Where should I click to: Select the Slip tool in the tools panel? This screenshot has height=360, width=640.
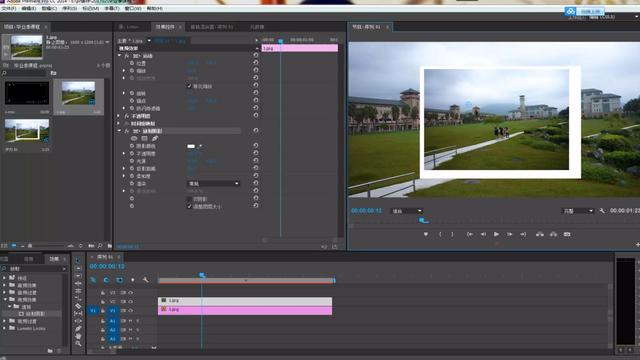tap(78, 313)
